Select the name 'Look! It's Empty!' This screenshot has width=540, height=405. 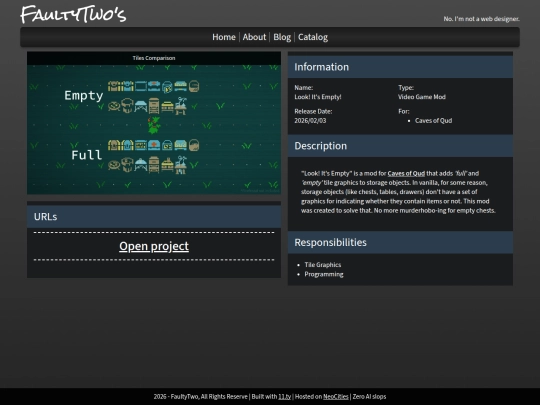pos(318,97)
